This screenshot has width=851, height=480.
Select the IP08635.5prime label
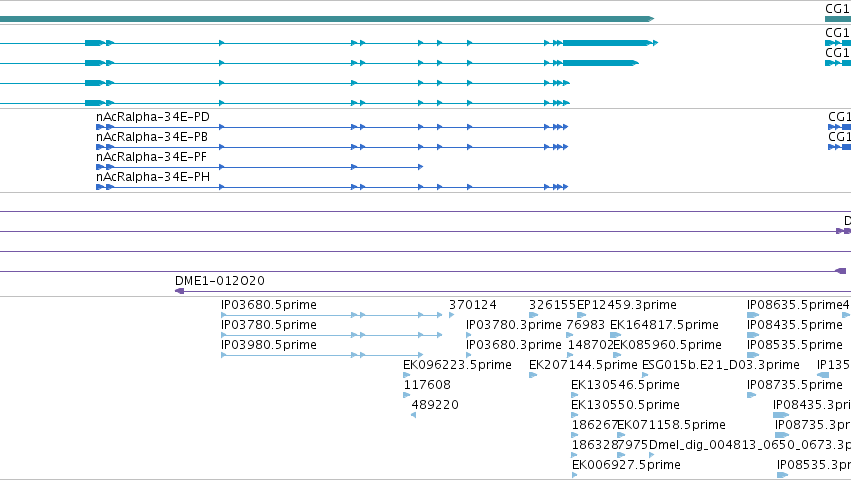click(x=795, y=305)
